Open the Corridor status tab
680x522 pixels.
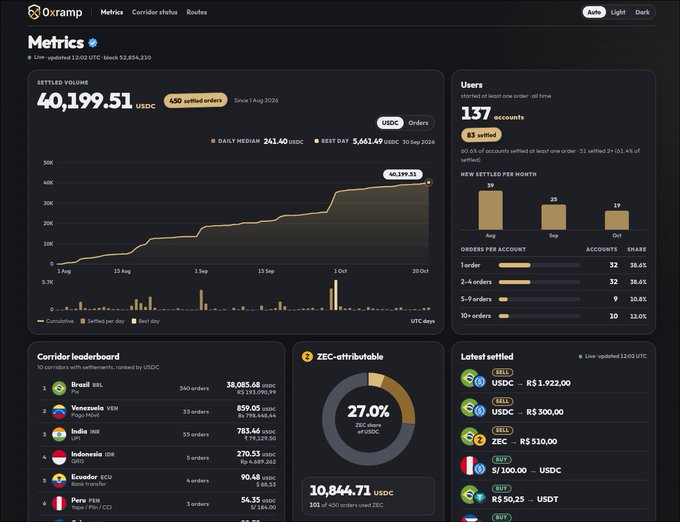pyautogui.click(x=155, y=12)
